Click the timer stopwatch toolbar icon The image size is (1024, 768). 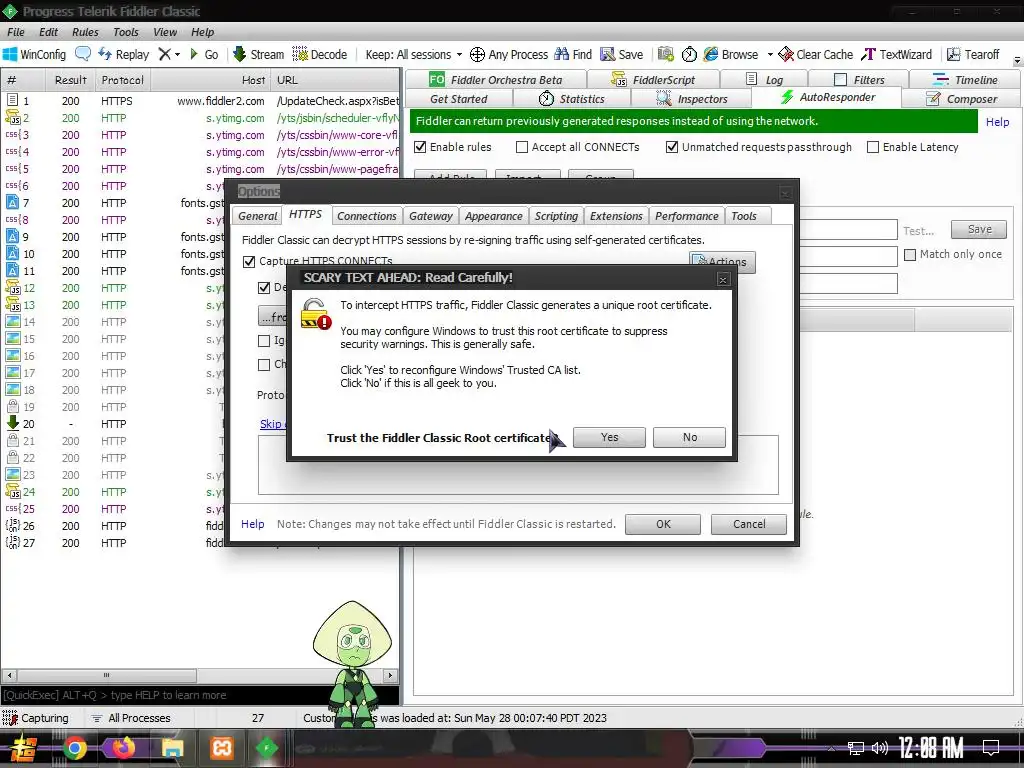[689, 54]
